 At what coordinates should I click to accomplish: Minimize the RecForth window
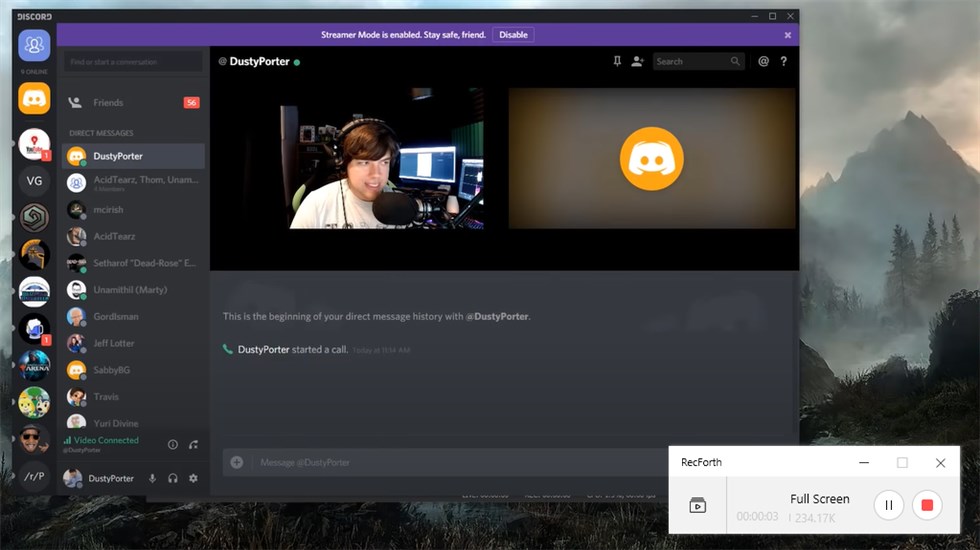pos(864,462)
